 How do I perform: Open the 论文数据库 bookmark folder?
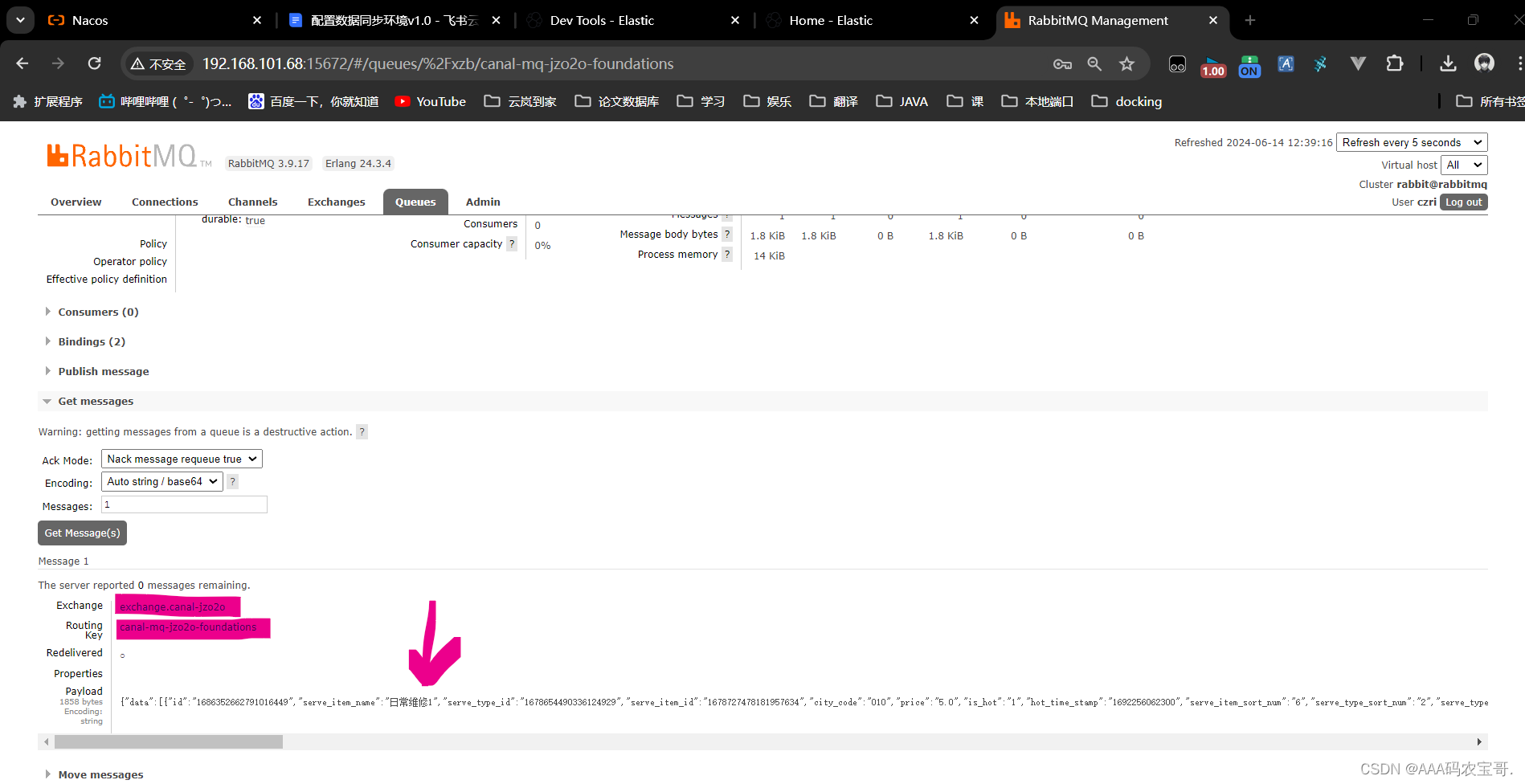(617, 101)
